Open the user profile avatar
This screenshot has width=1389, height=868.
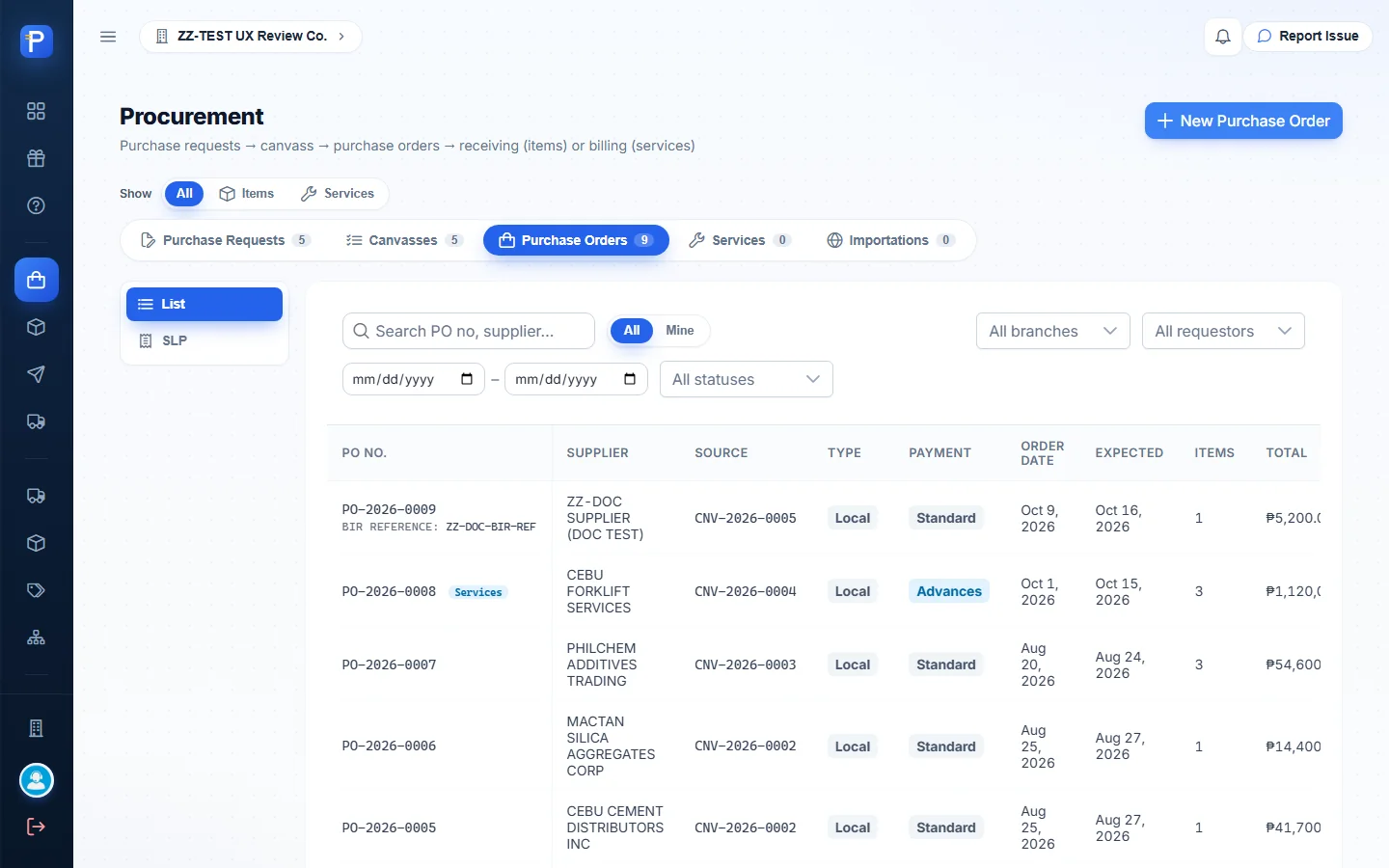(x=37, y=780)
